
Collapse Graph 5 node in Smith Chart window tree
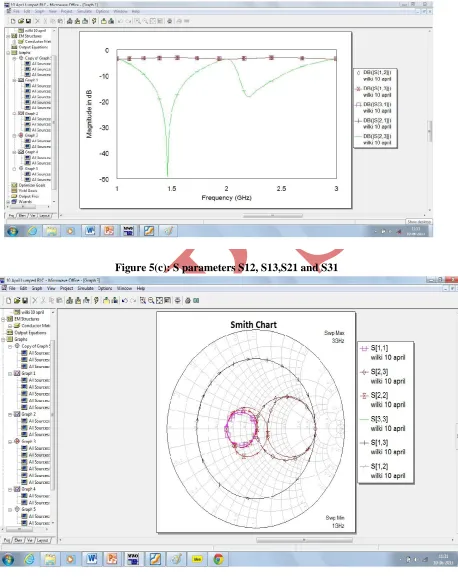(10, 510)
